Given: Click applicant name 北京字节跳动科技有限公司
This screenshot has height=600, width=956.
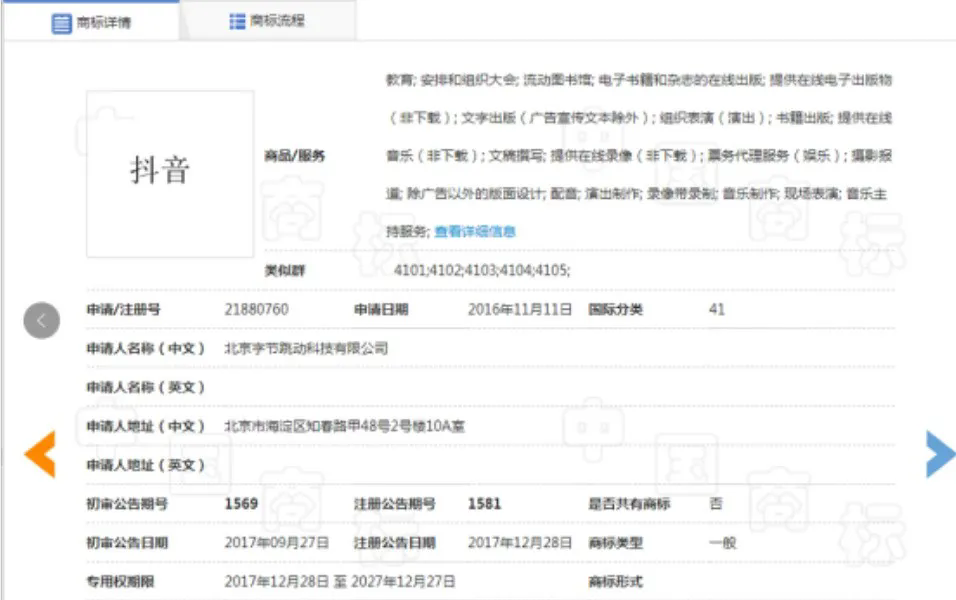Looking at the screenshot, I should click(x=306, y=349).
